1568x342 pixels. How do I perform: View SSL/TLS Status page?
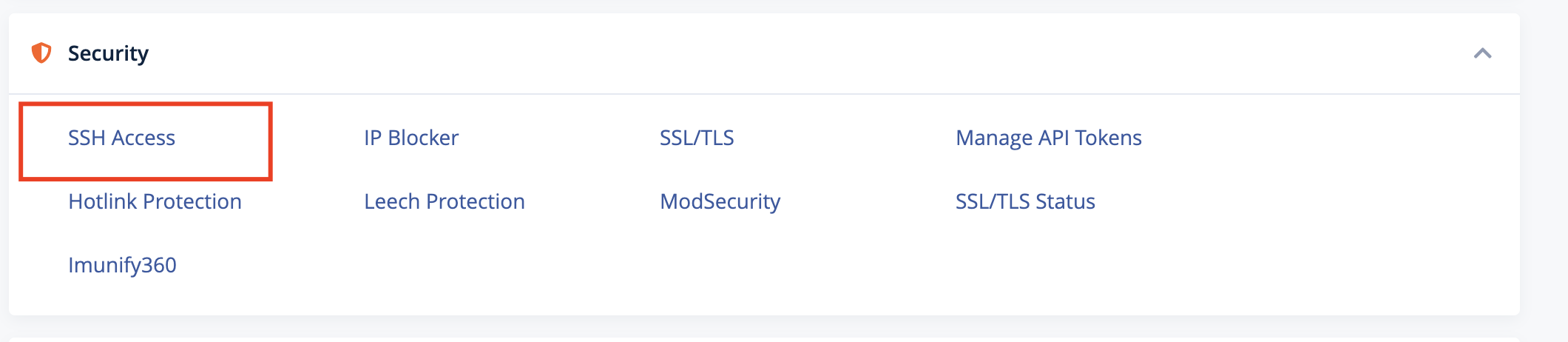coord(1025,201)
